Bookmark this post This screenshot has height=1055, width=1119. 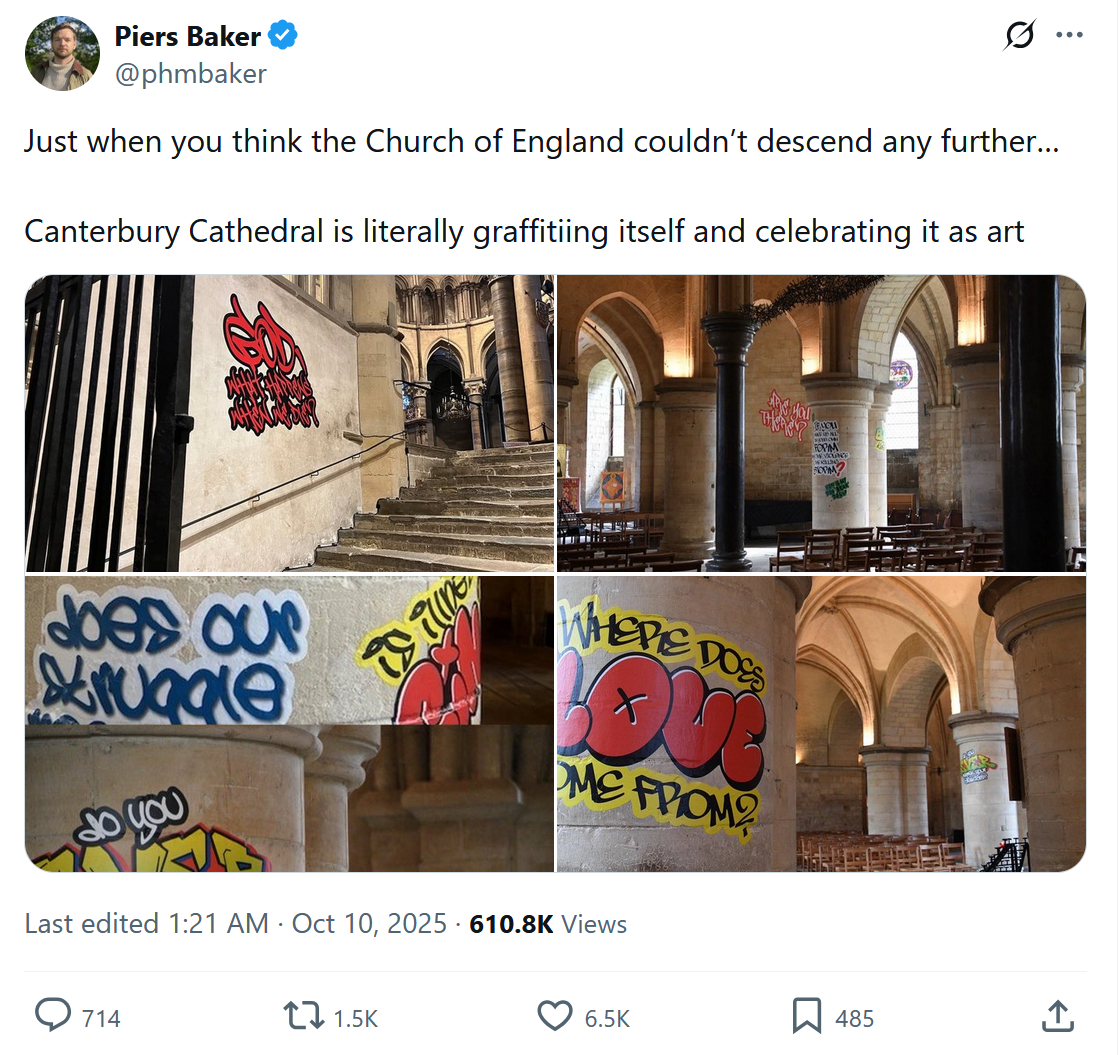(x=806, y=1016)
